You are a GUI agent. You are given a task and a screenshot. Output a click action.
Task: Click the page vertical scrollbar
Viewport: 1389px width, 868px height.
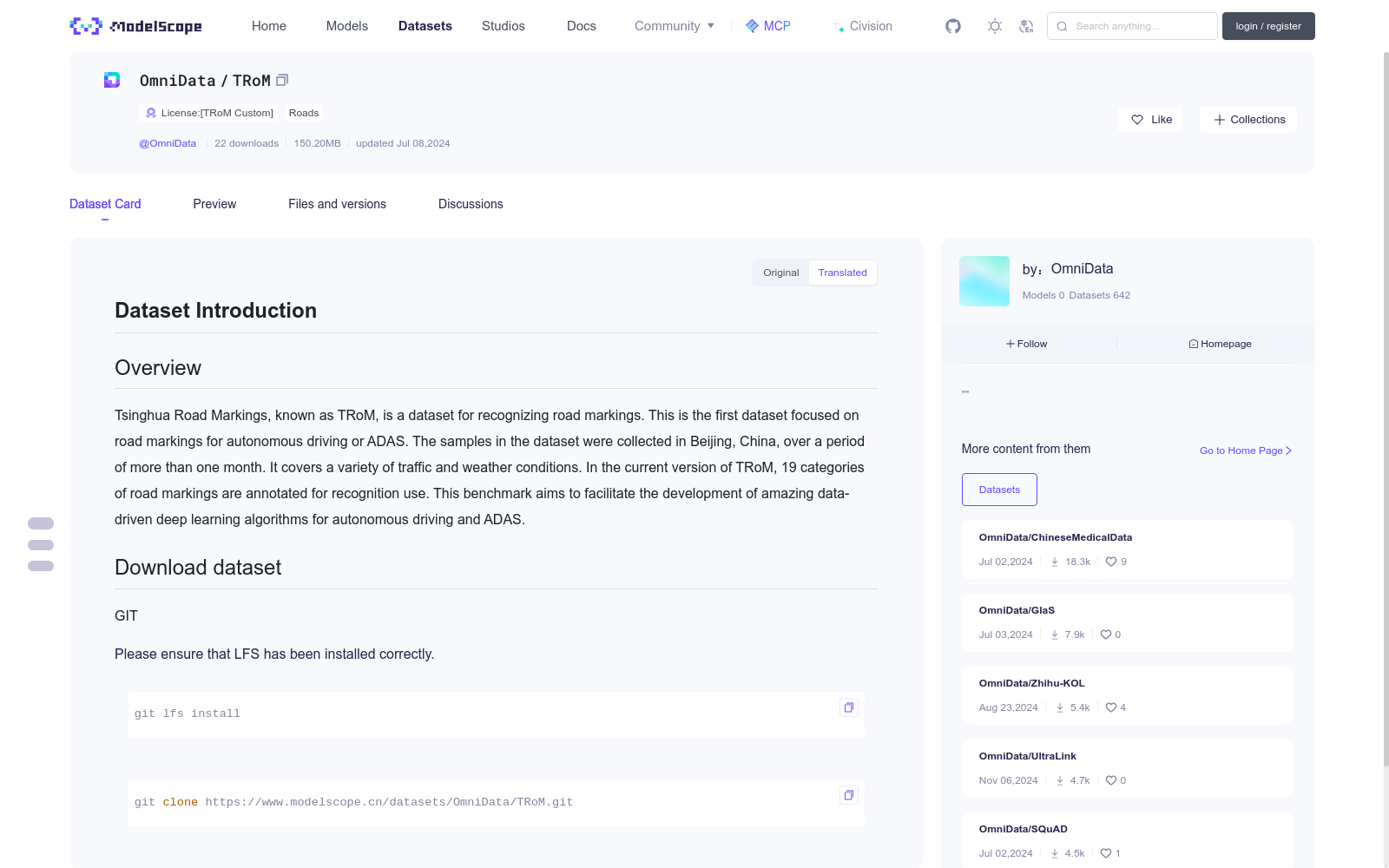pyautogui.click(x=1386, y=408)
